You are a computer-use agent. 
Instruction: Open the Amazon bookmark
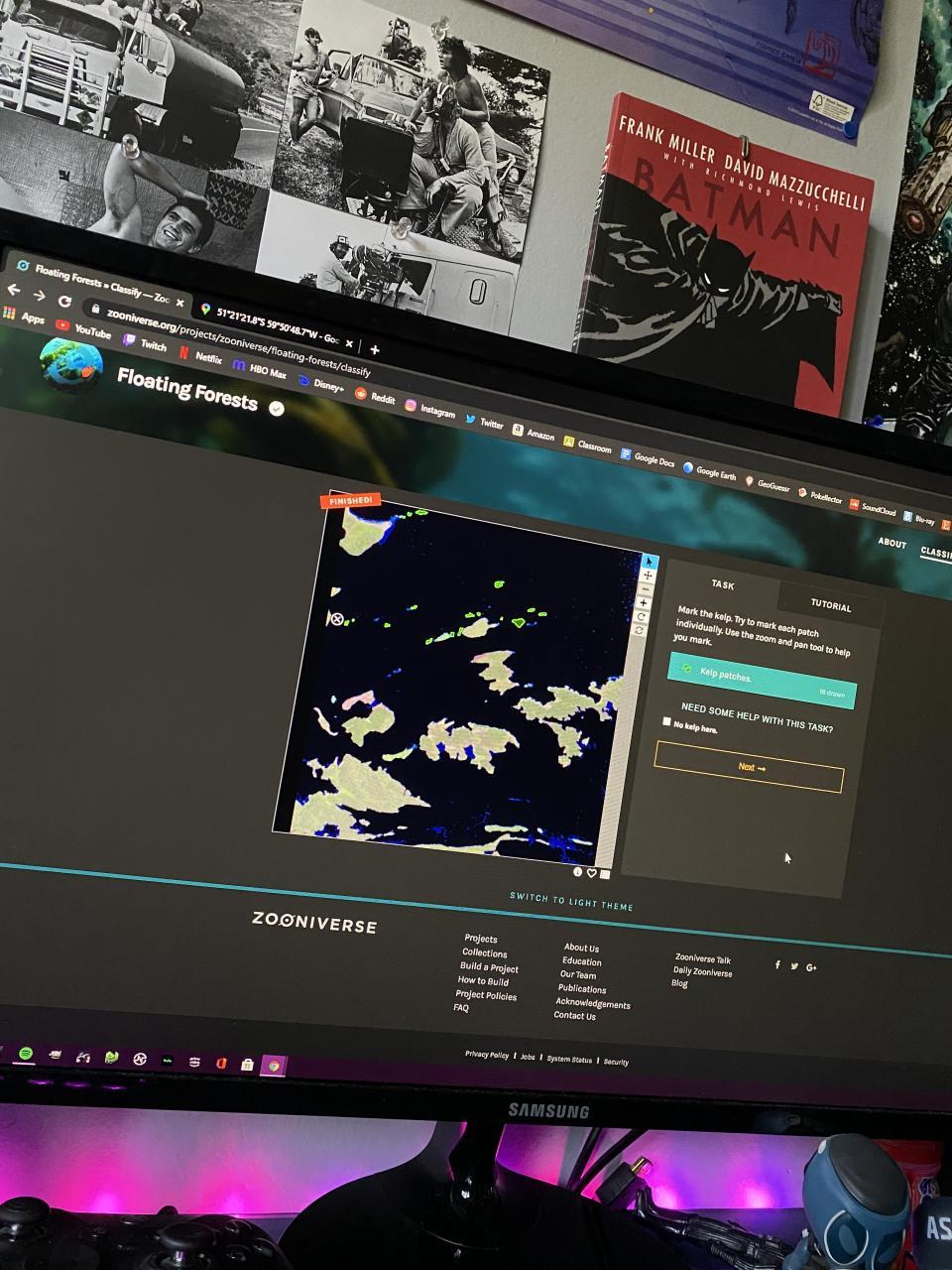[534, 432]
